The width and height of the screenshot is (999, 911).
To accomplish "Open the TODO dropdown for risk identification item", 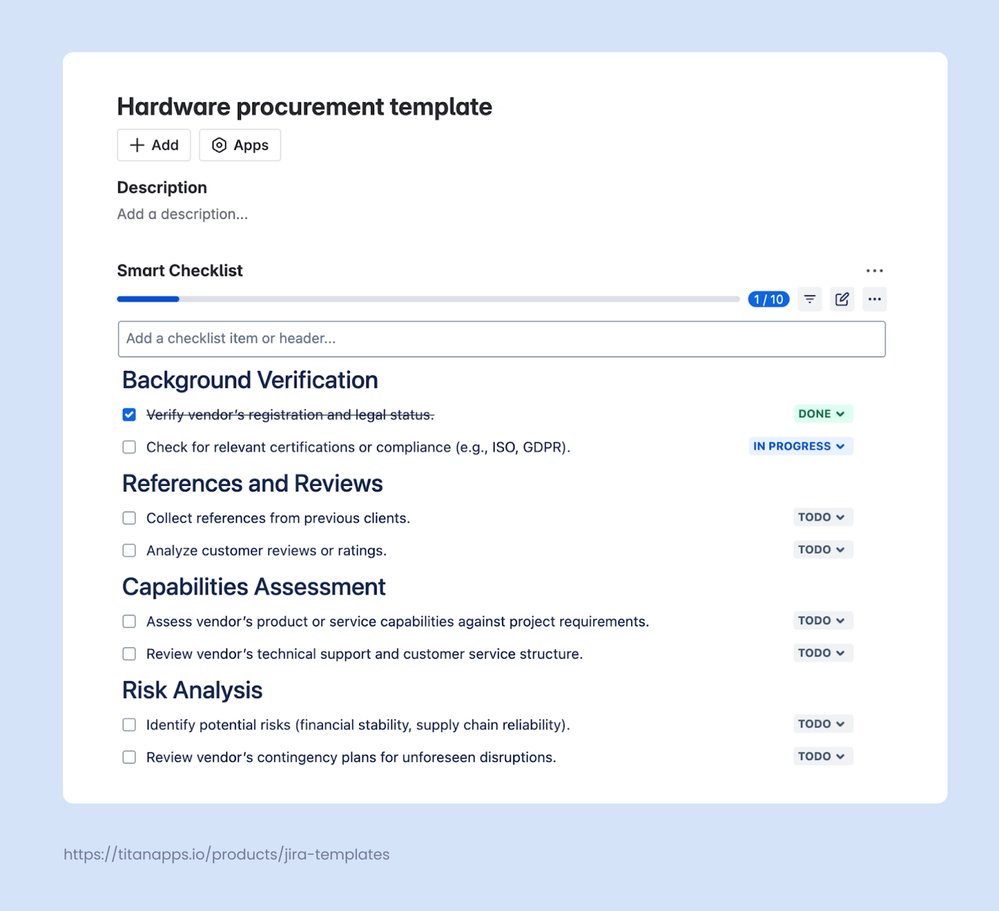I will (x=822, y=723).
